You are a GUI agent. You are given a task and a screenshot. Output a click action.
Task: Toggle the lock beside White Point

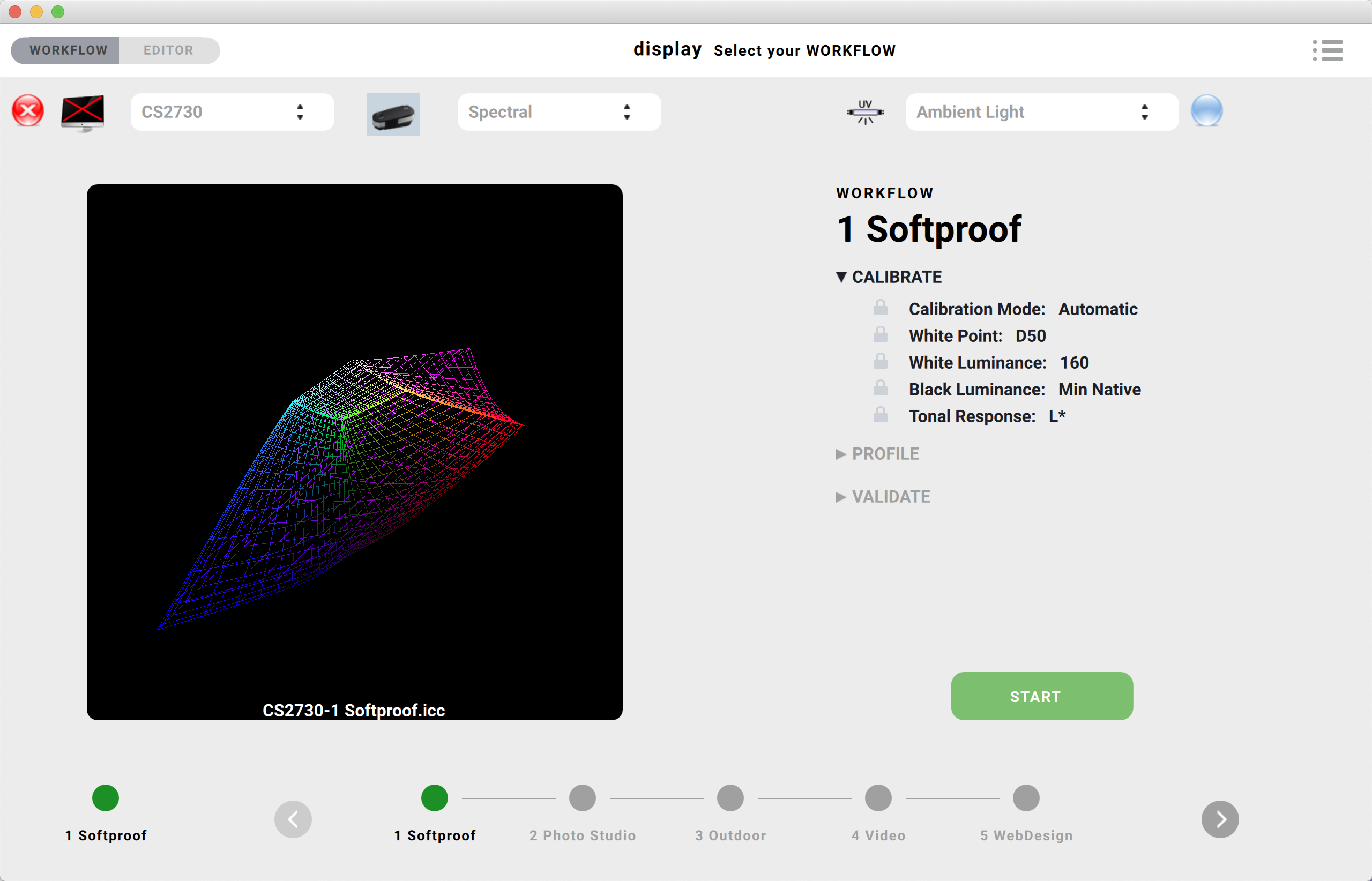881,334
